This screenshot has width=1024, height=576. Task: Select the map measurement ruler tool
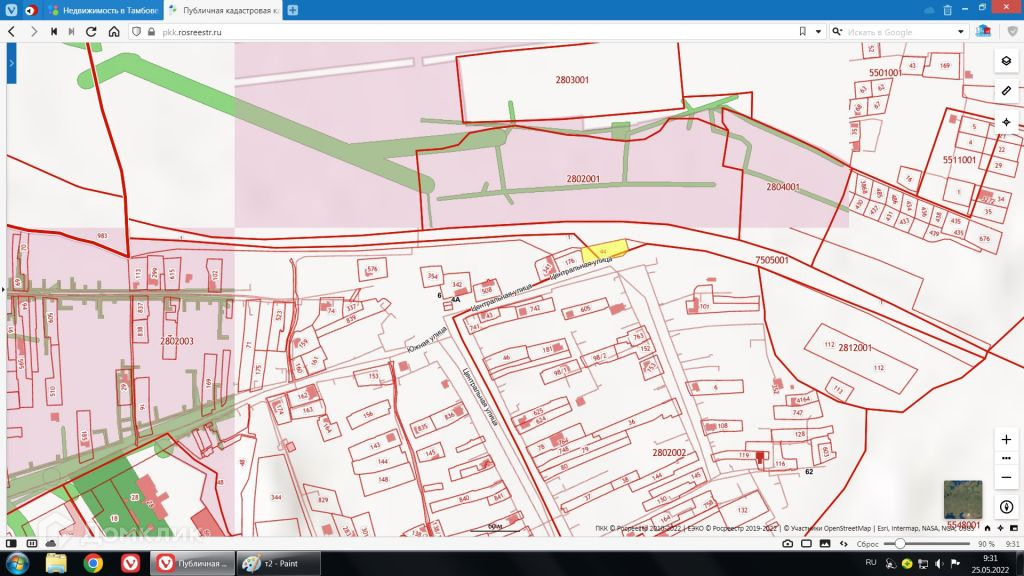point(1006,91)
